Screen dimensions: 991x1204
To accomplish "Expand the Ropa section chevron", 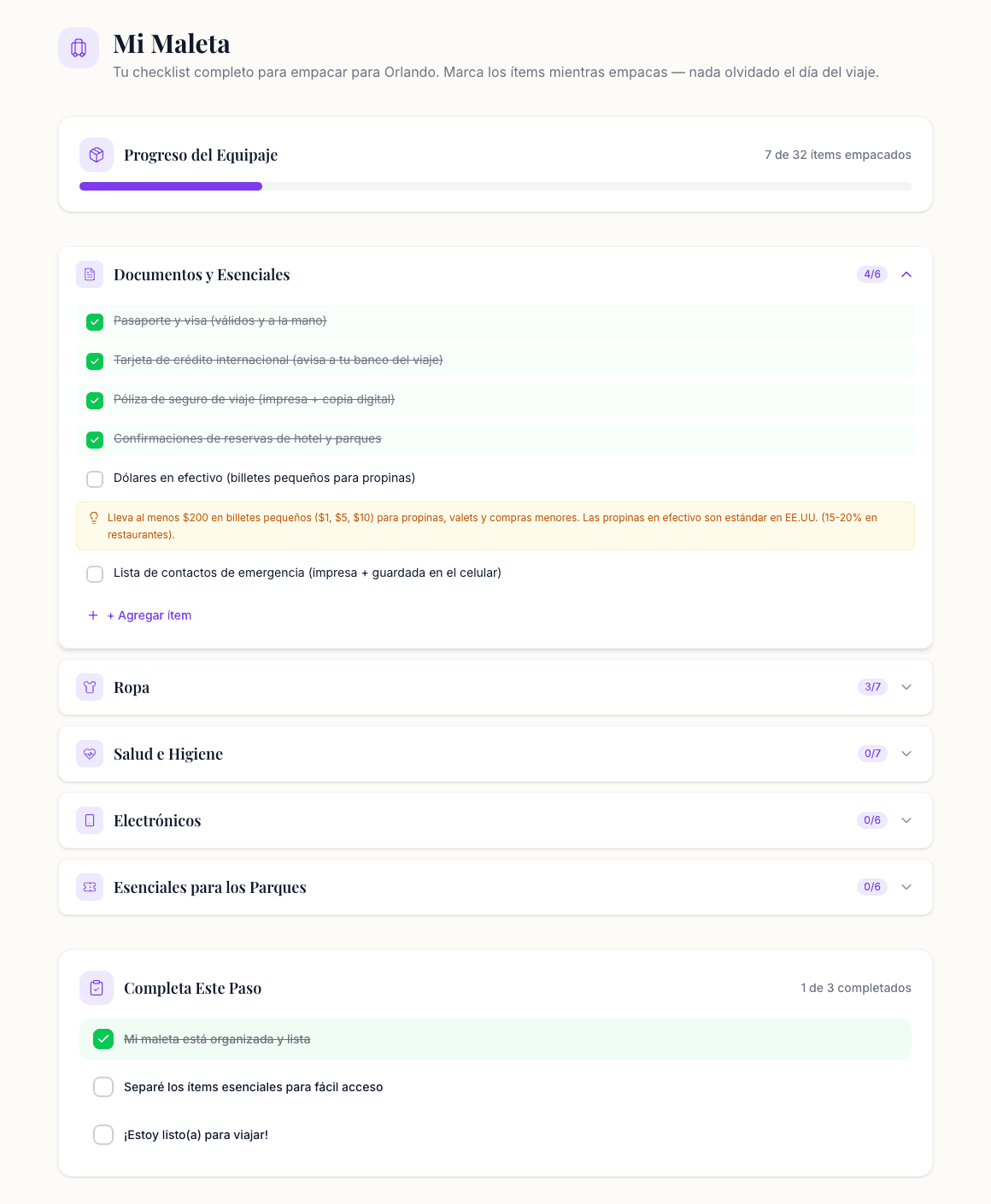I will (x=906, y=687).
